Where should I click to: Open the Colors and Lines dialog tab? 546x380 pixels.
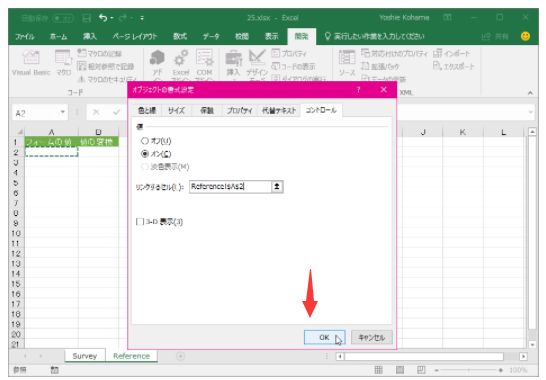tap(147, 110)
